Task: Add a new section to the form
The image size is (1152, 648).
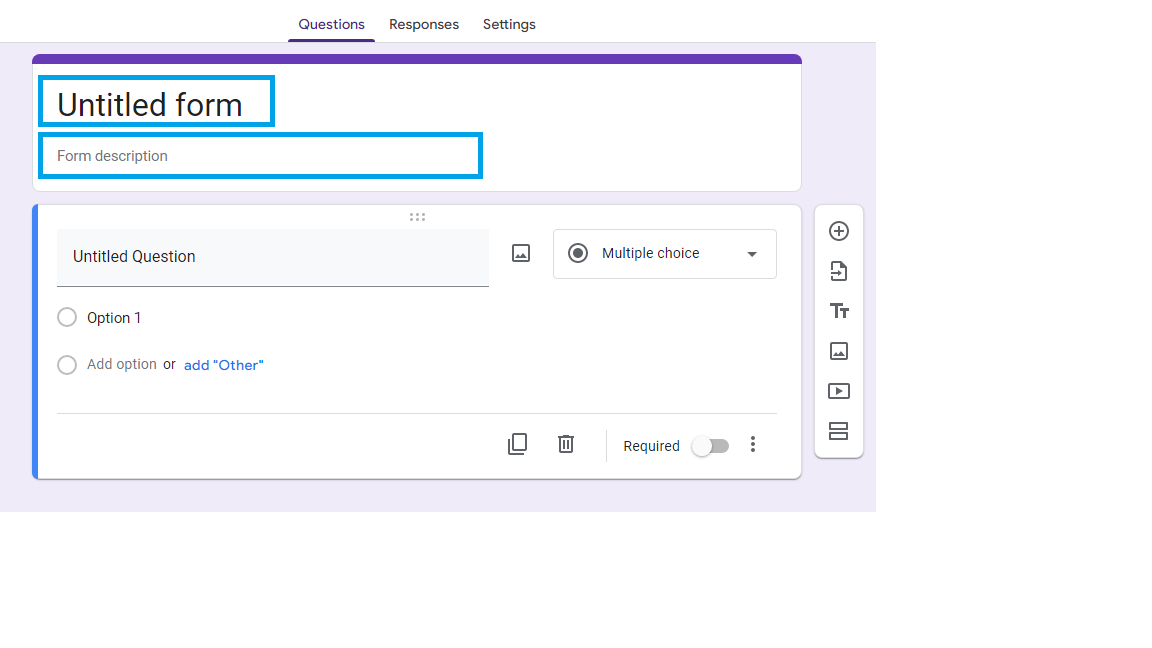Action: tap(838, 430)
